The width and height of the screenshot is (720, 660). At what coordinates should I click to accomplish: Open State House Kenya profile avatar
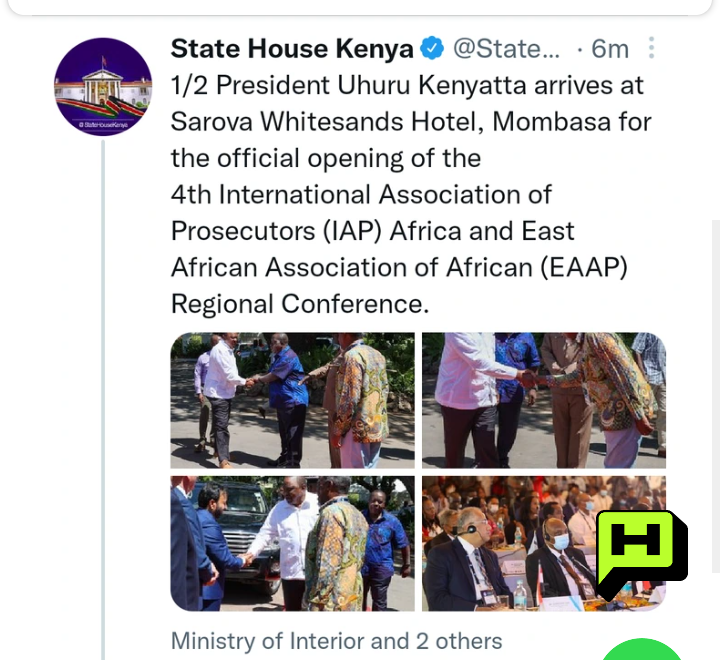103,87
